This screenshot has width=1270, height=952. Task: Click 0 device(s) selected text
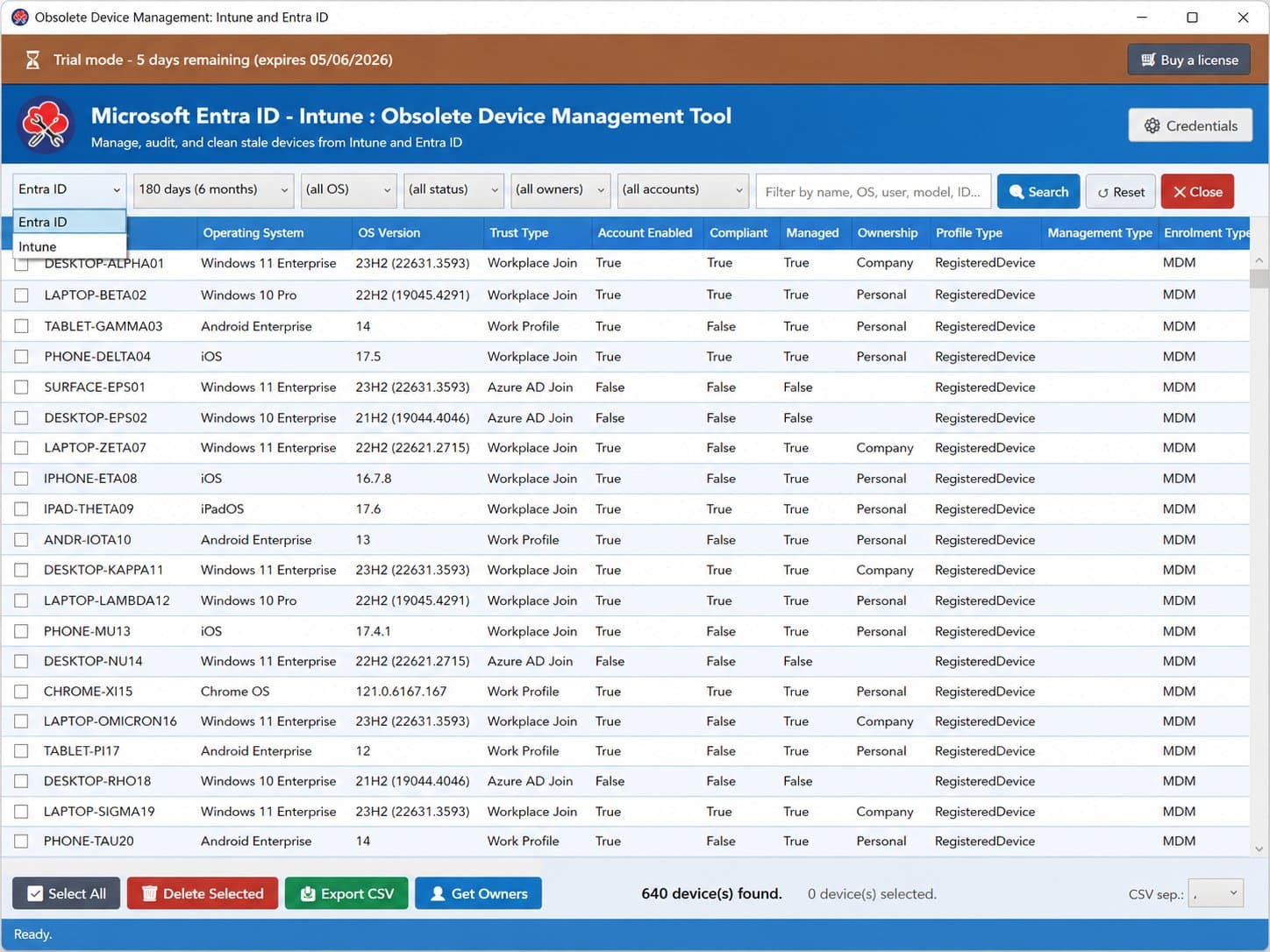coord(872,894)
